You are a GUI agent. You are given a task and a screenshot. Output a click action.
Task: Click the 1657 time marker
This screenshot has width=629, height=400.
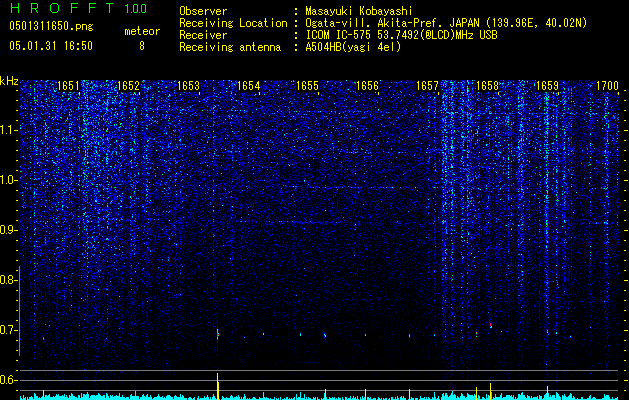(x=428, y=86)
